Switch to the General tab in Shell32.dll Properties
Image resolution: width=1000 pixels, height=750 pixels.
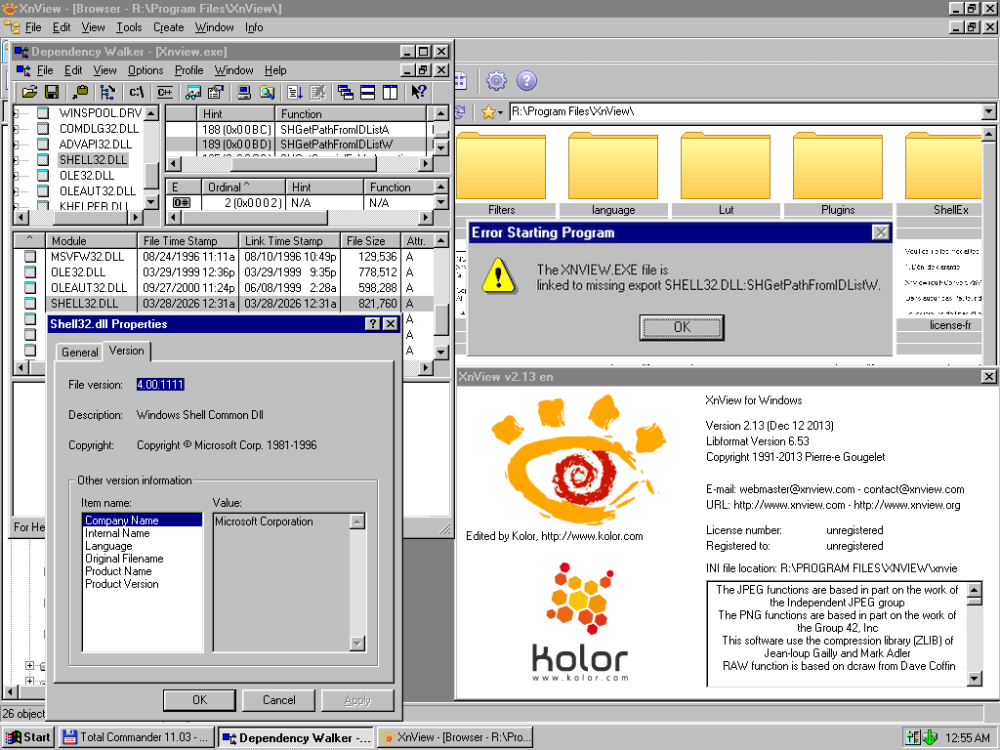(80, 352)
